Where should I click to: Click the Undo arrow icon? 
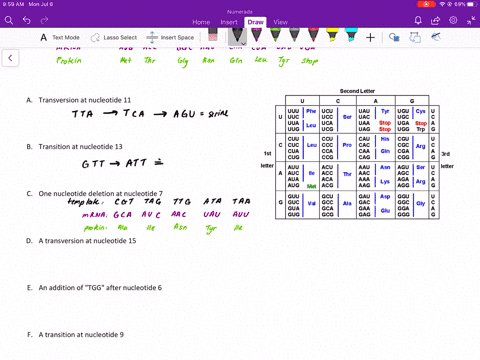pos(27,21)
